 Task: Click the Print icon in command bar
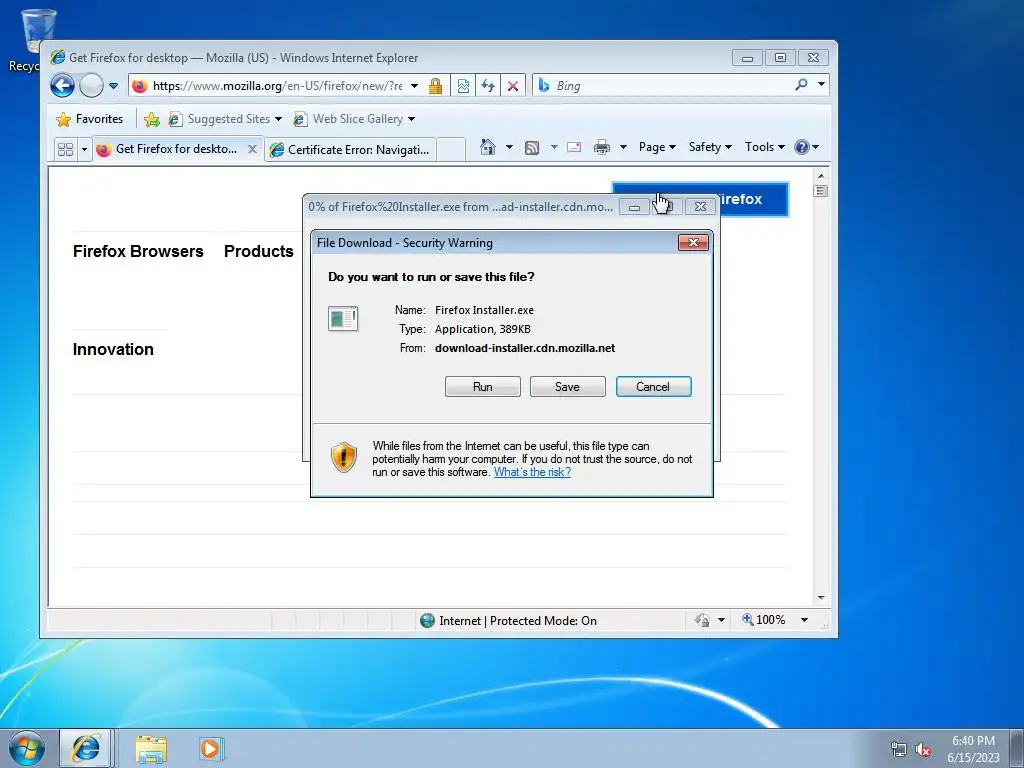point(601,147)
